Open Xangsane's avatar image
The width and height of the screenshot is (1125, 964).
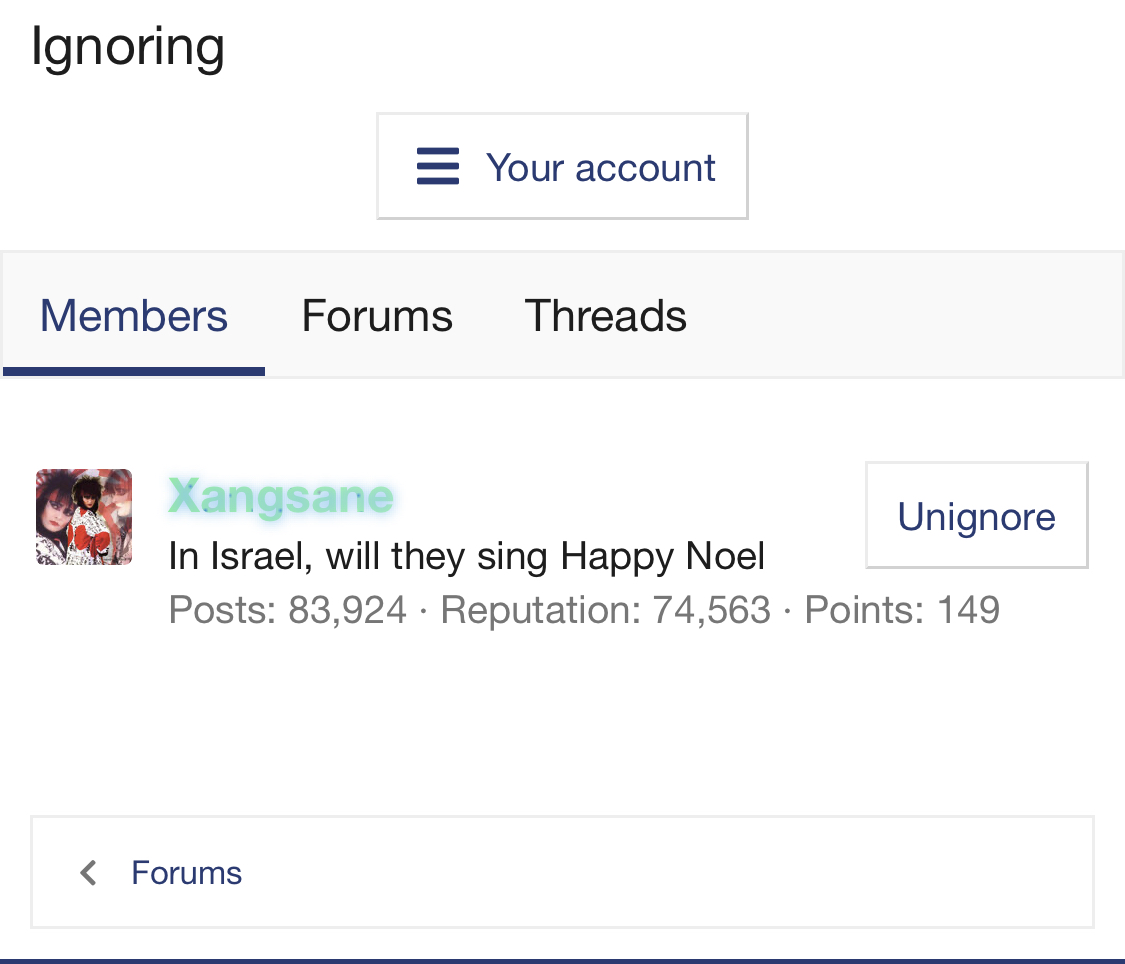pos(84,517)
